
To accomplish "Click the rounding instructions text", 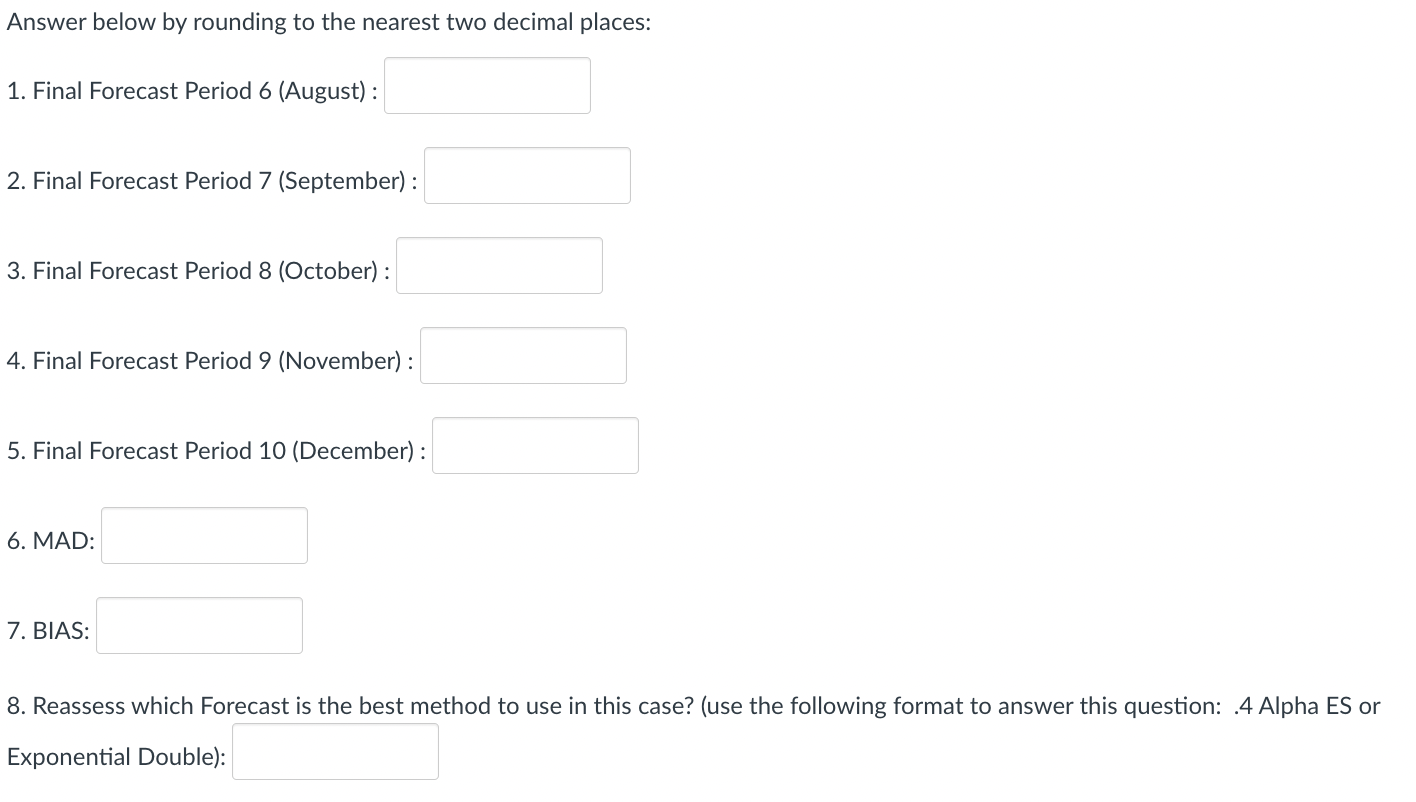I will click(328, 21).
